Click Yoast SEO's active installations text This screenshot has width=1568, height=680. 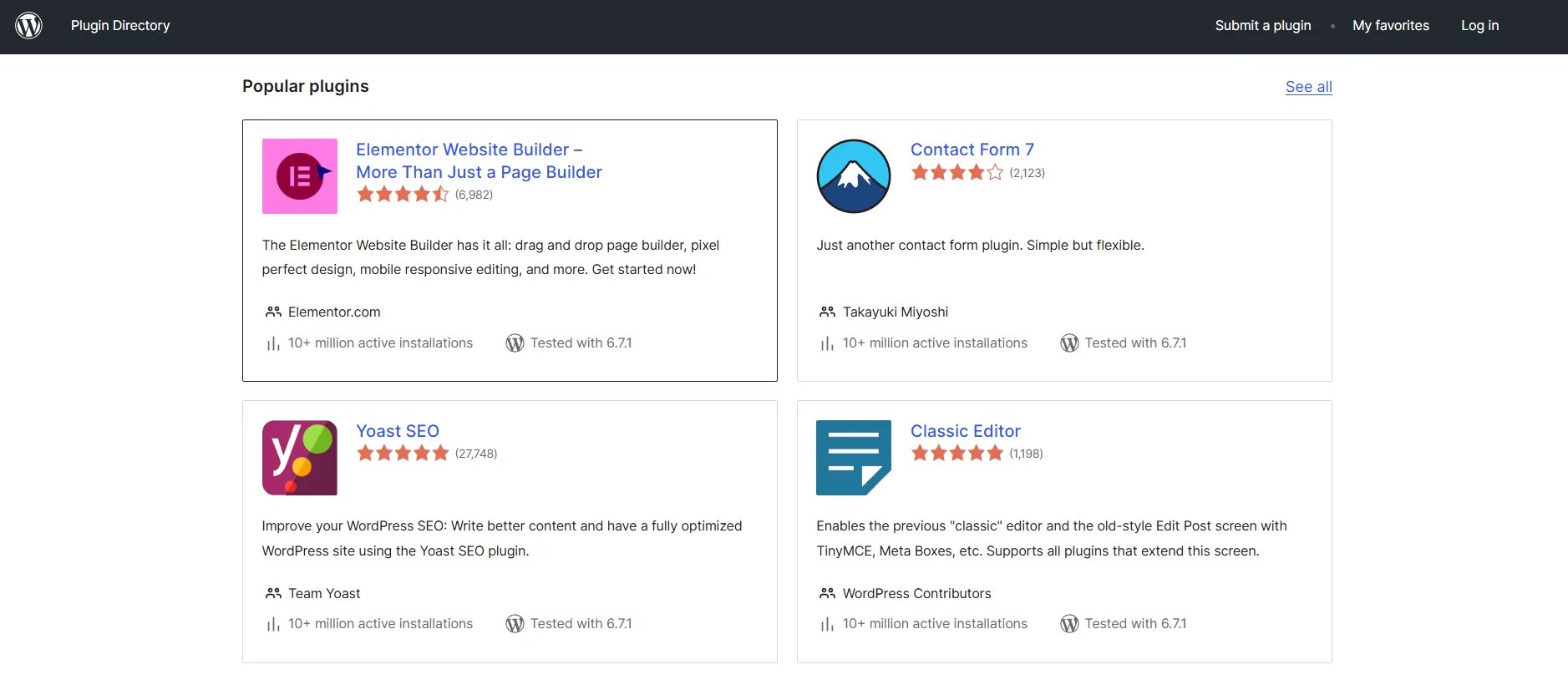380,624
